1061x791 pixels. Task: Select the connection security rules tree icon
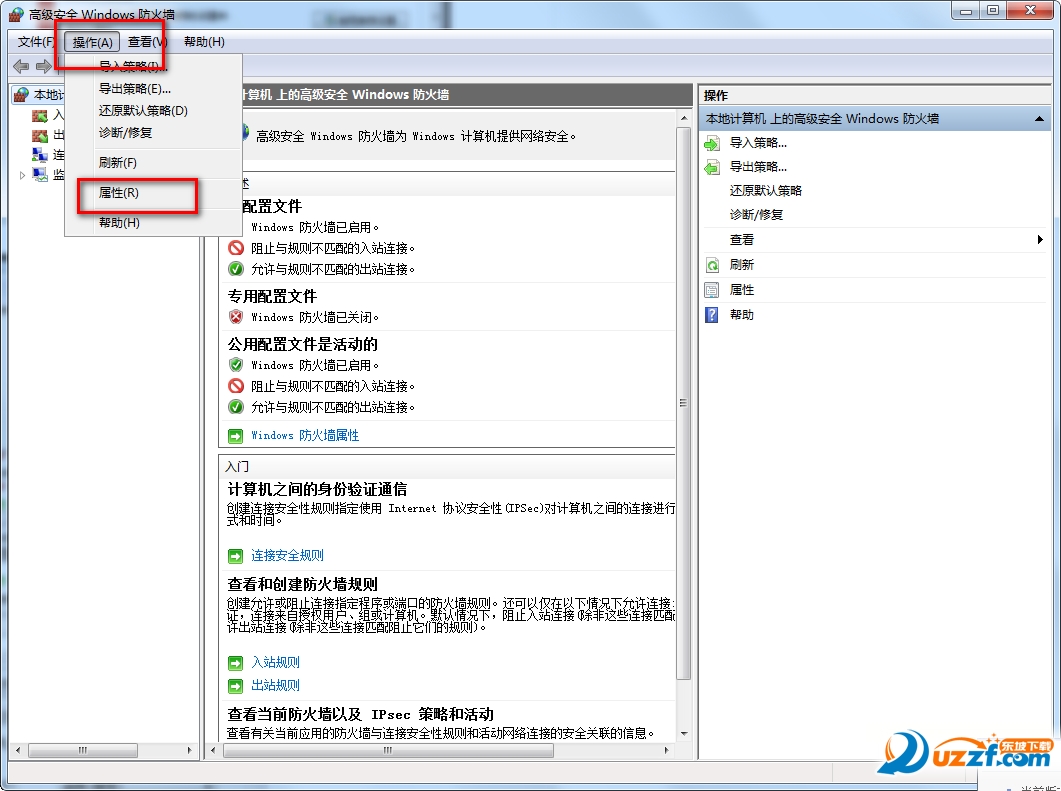[40, 155]
